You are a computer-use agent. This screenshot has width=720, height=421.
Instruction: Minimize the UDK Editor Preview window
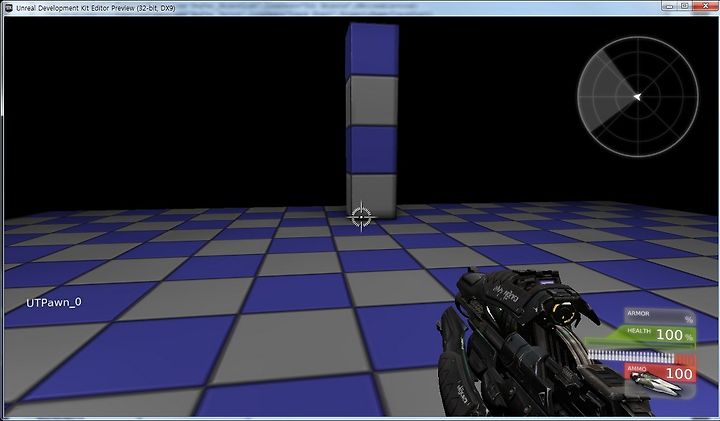click(x=669, y=6)
